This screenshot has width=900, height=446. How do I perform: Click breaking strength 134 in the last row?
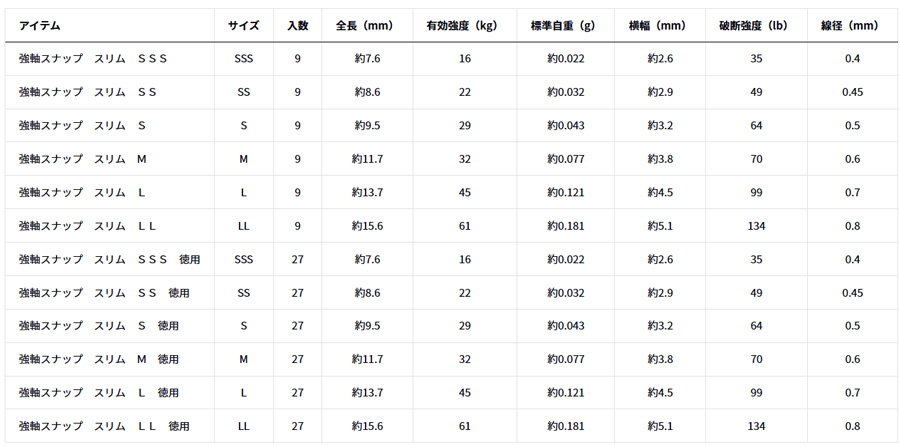point(756,426)
